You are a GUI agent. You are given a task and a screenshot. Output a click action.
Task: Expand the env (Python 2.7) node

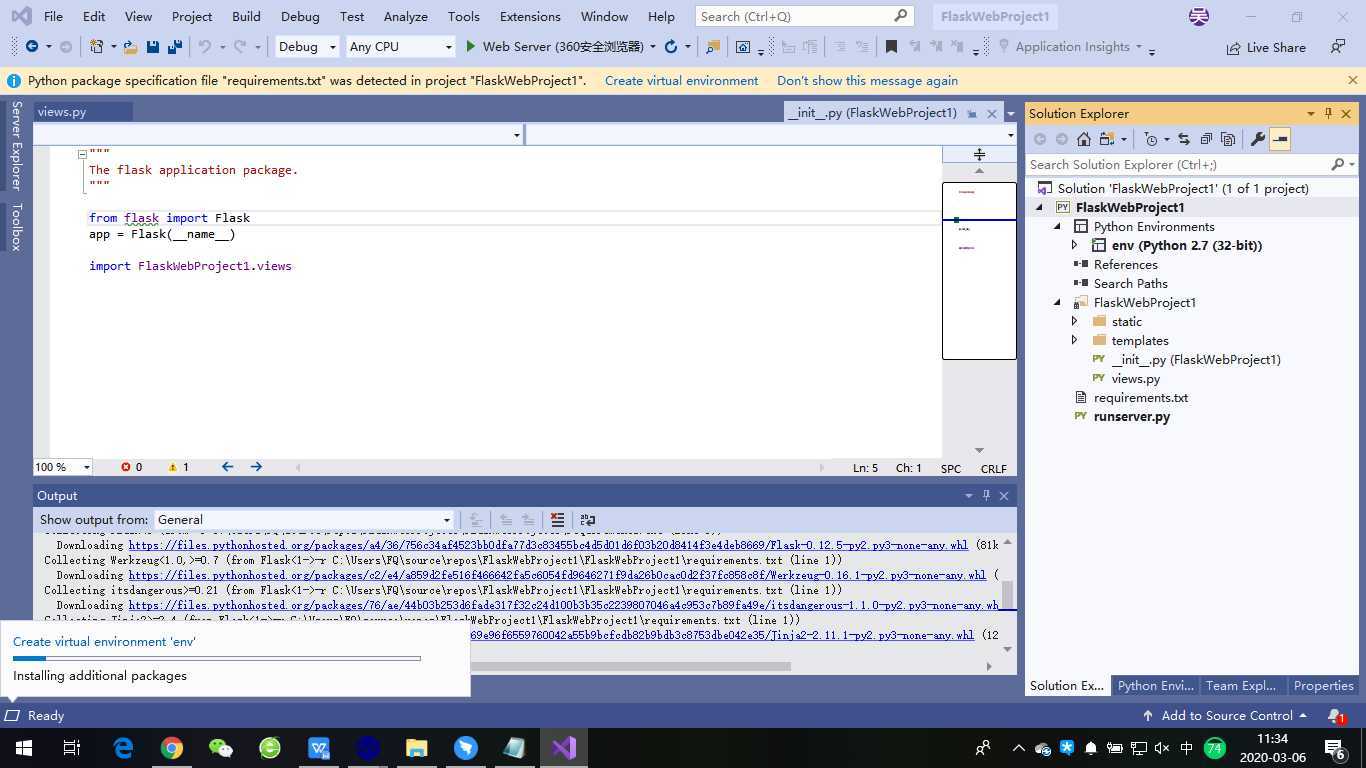[1075, 245]
